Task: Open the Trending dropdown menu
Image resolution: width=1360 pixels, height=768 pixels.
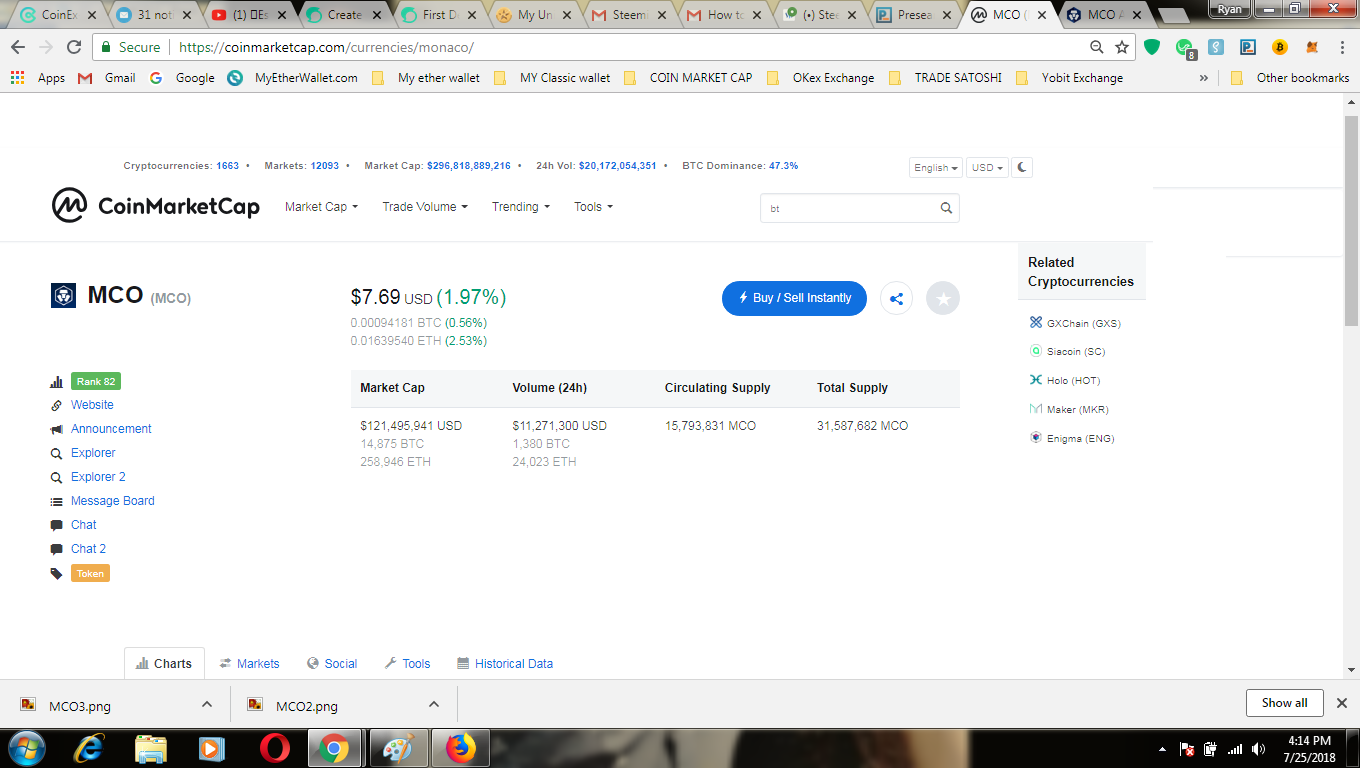Action: [x=521, y=207]
